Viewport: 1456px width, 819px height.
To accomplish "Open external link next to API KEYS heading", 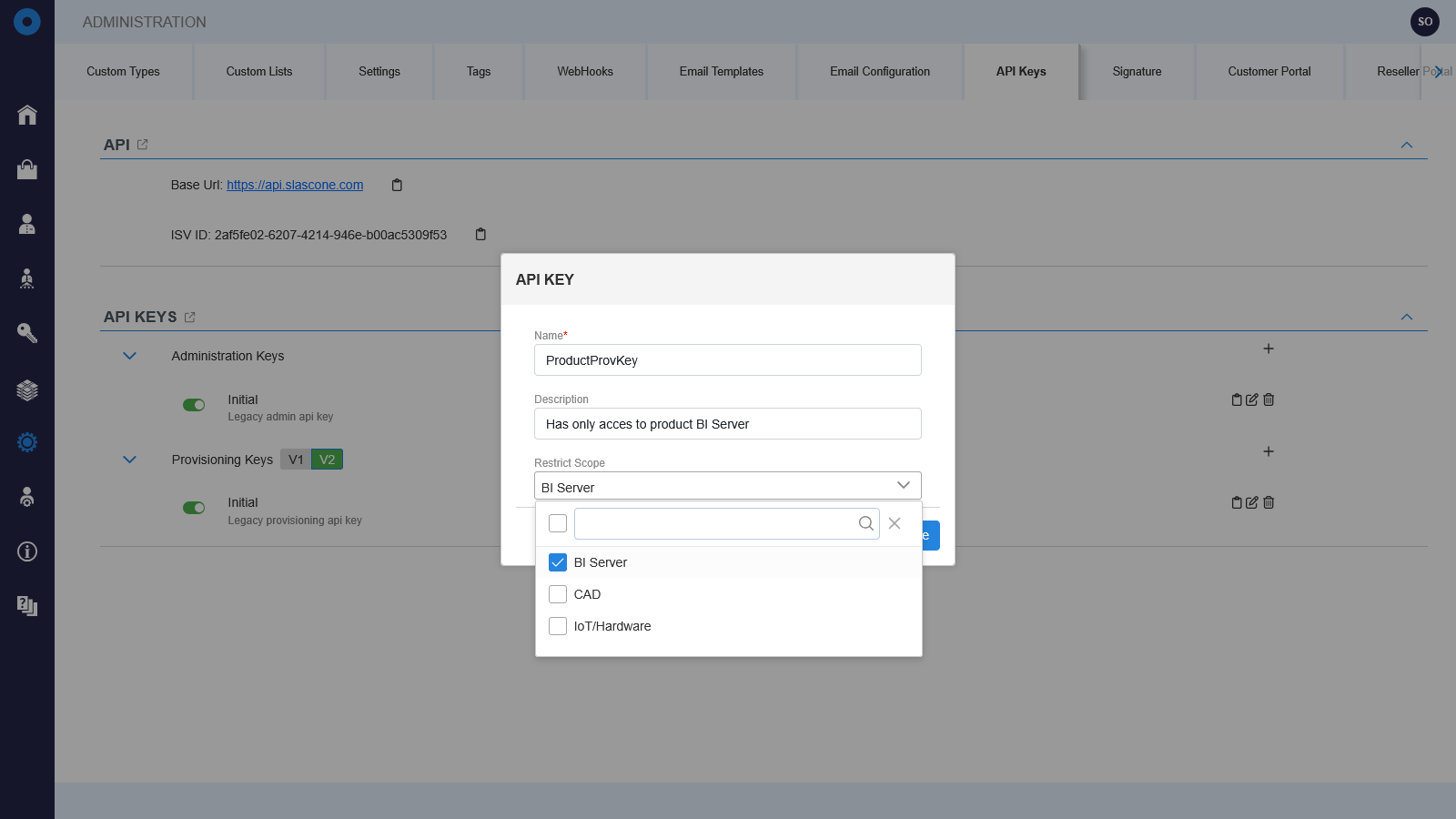I will pyautogui.click(x=189, y=318).
